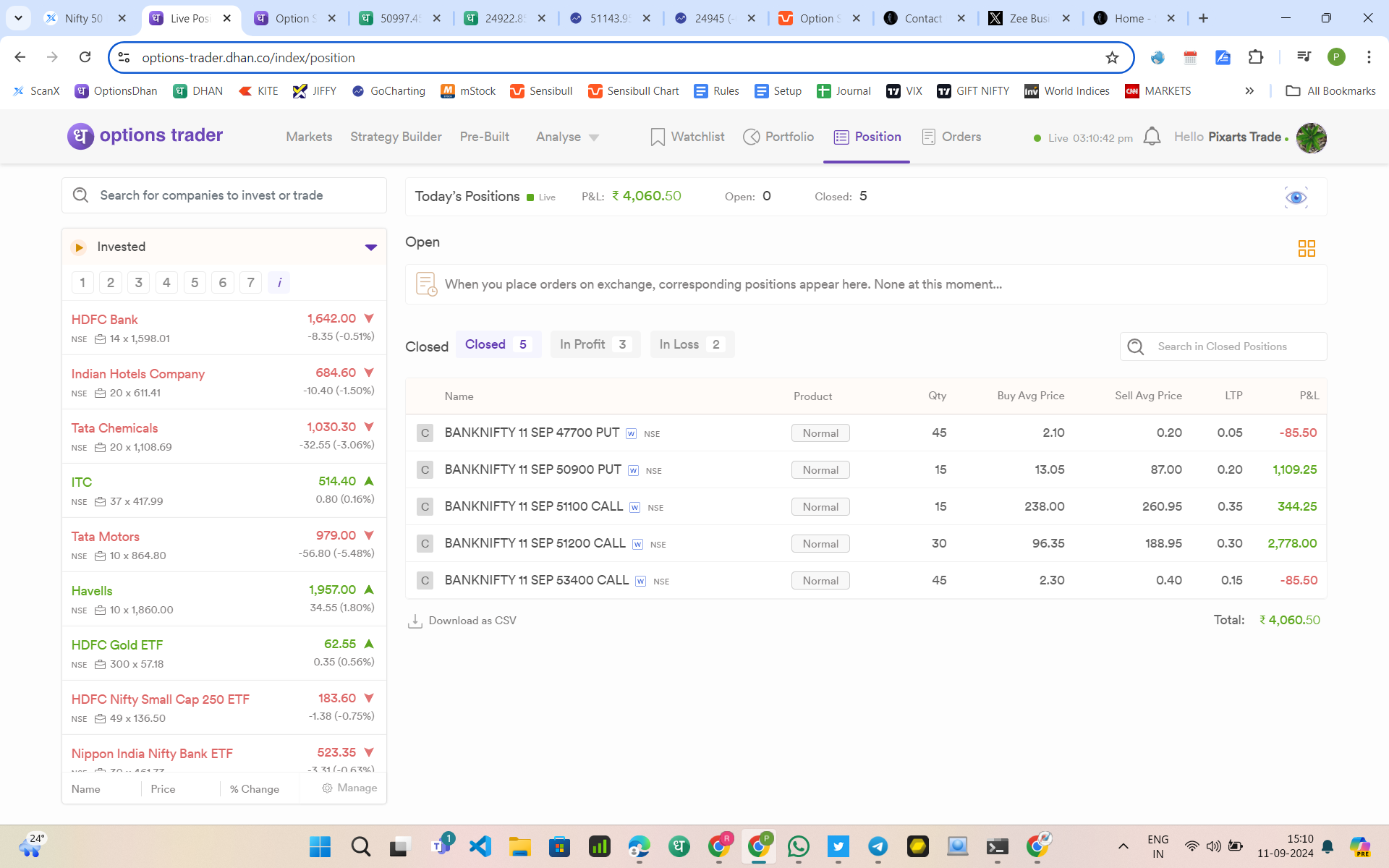Screen dimensions: 1389x868
Task: Open a new browser tab
Action: pos(1204,18)
